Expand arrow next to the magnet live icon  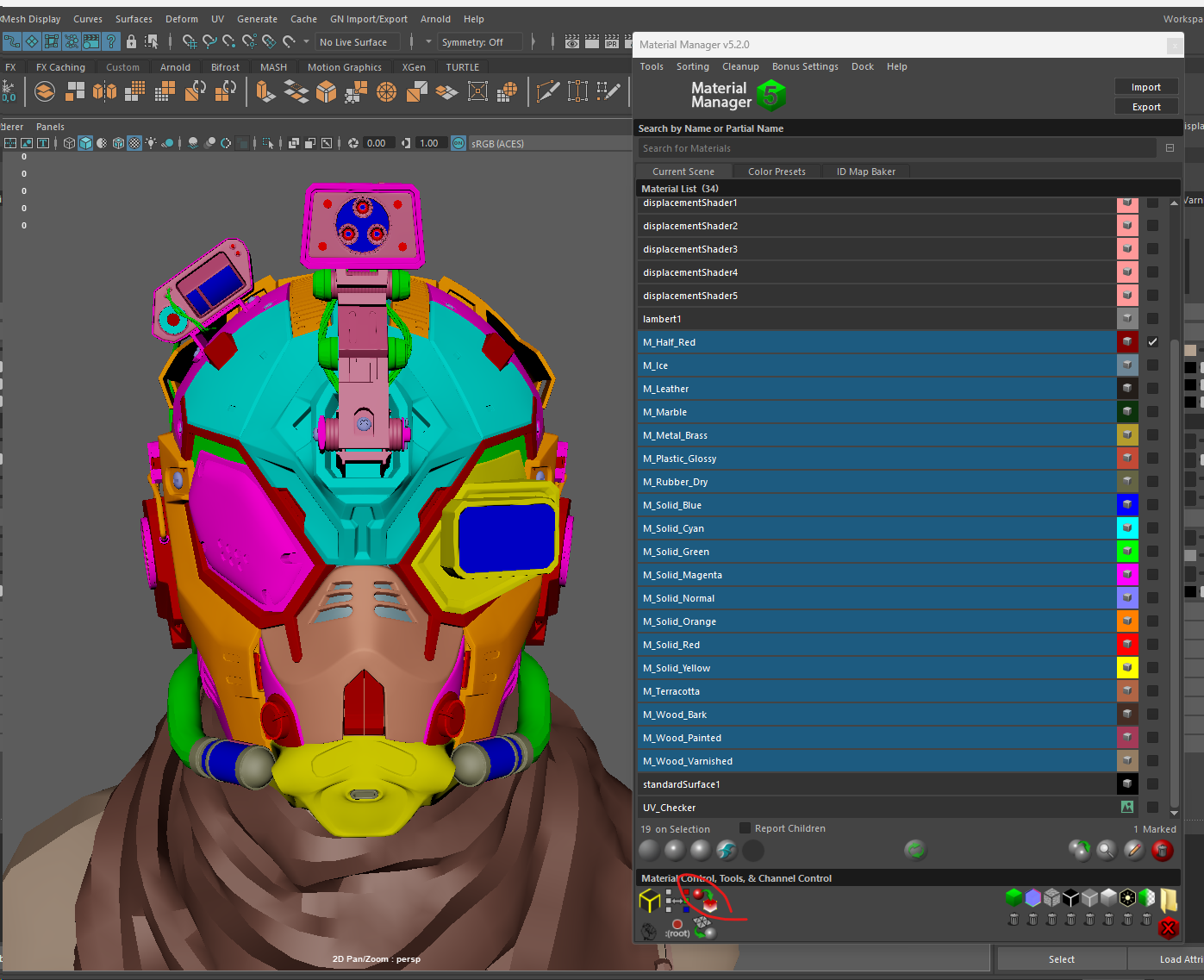click(x=306, y=41)
